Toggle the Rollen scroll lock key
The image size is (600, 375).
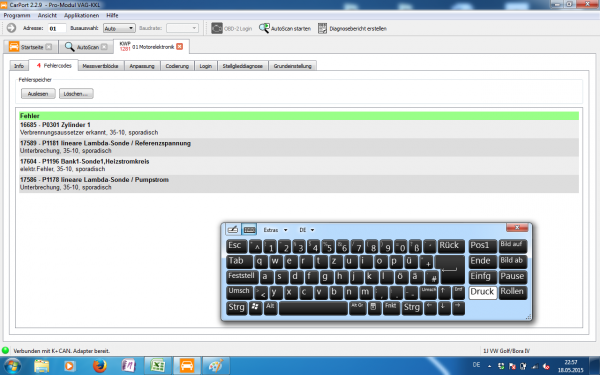pyautogui.click(x=512, y=292)
